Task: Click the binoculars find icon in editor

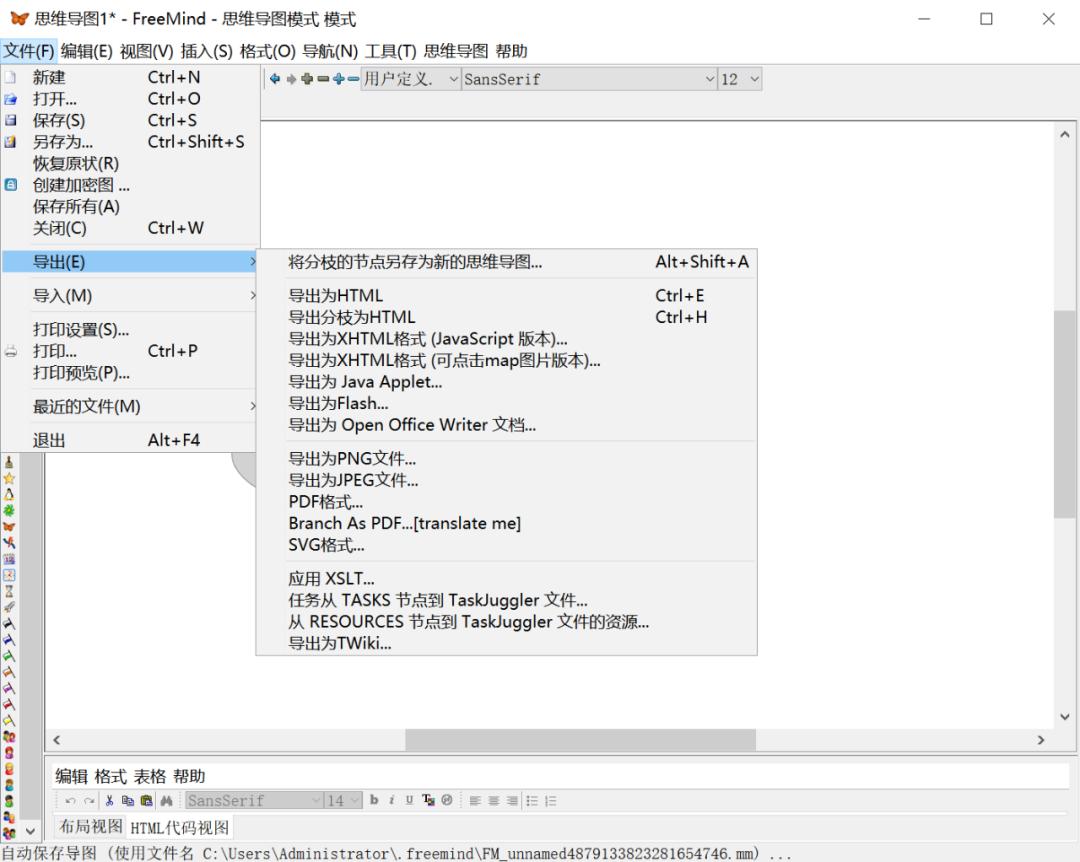Action: tap(166, 800)
